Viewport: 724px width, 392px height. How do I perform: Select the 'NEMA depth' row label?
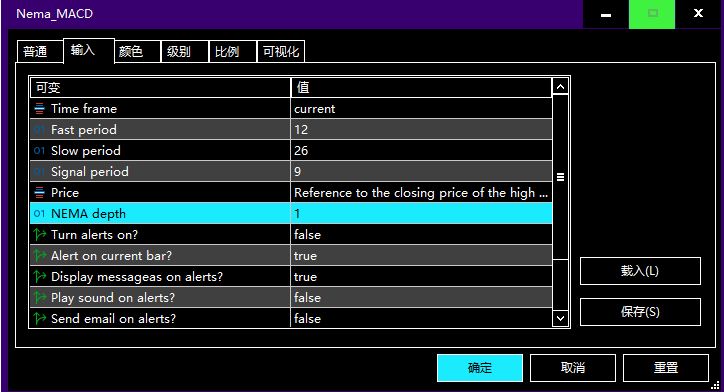89,214
